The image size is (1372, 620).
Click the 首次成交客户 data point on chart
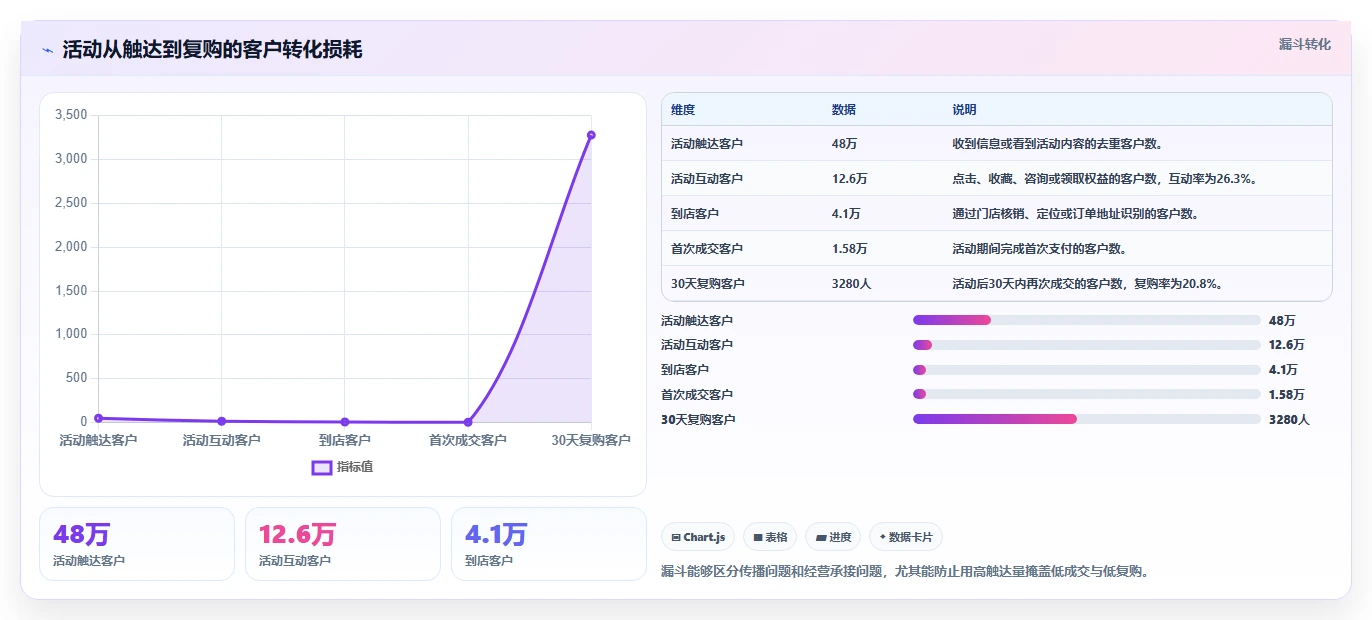click(x=468, y=422)
